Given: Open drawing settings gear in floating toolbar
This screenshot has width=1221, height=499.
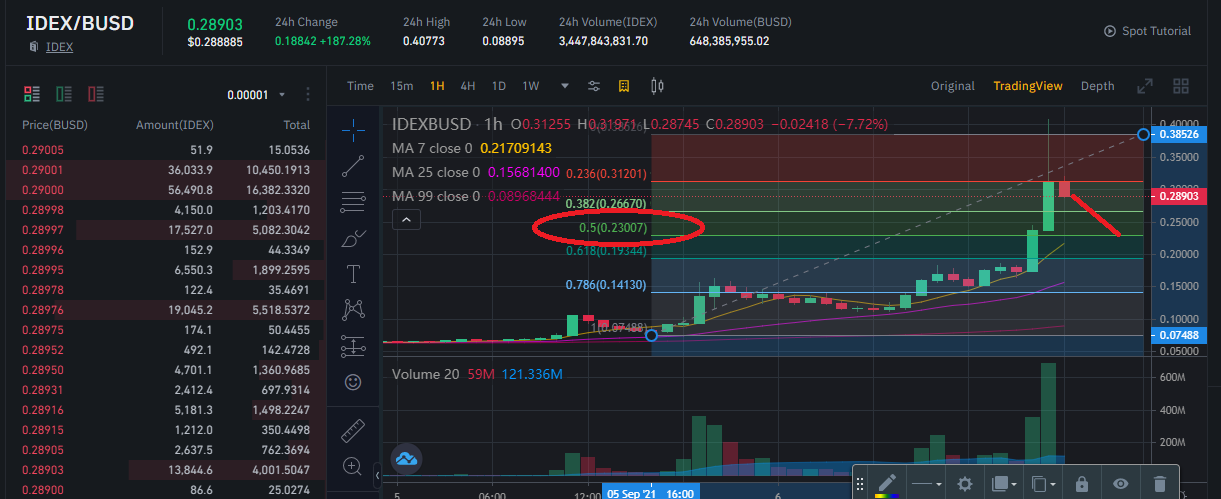Looking at the screenshot, I should [965, 484].
